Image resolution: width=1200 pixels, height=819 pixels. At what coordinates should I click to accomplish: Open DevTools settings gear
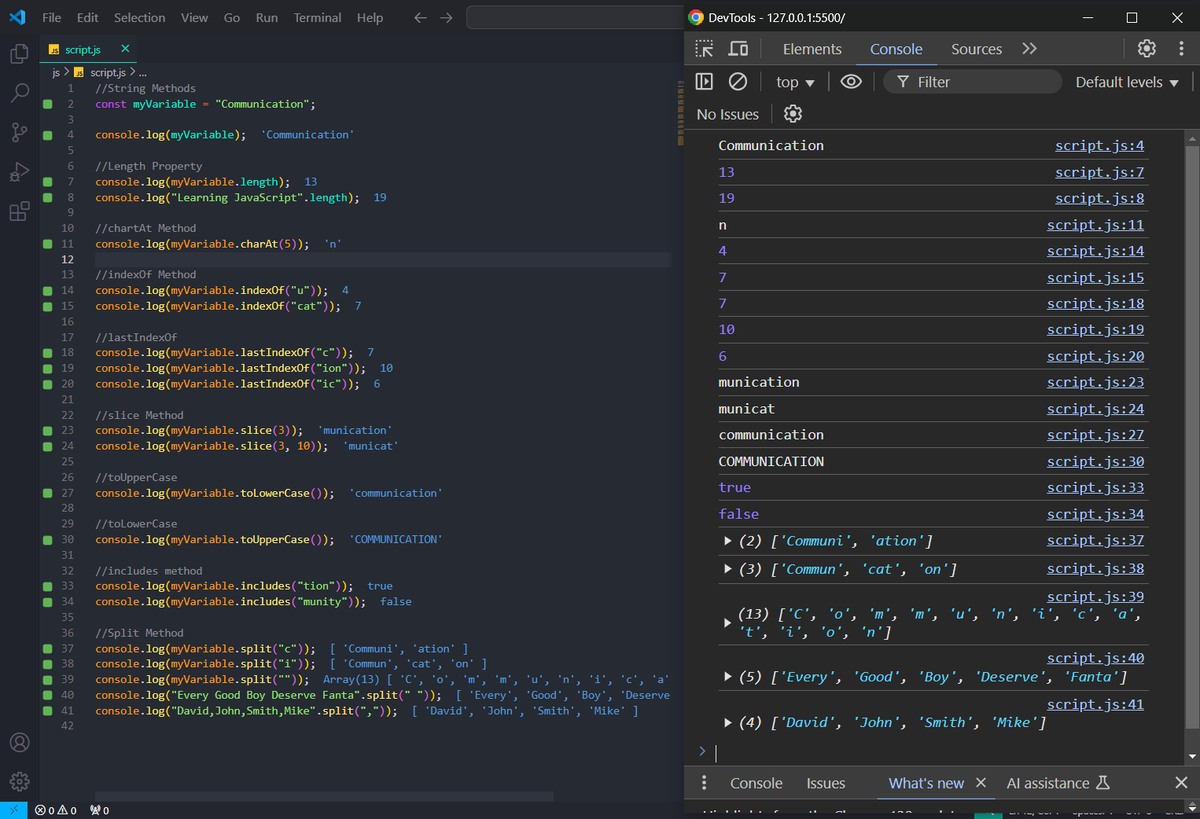pos(1147,49)
